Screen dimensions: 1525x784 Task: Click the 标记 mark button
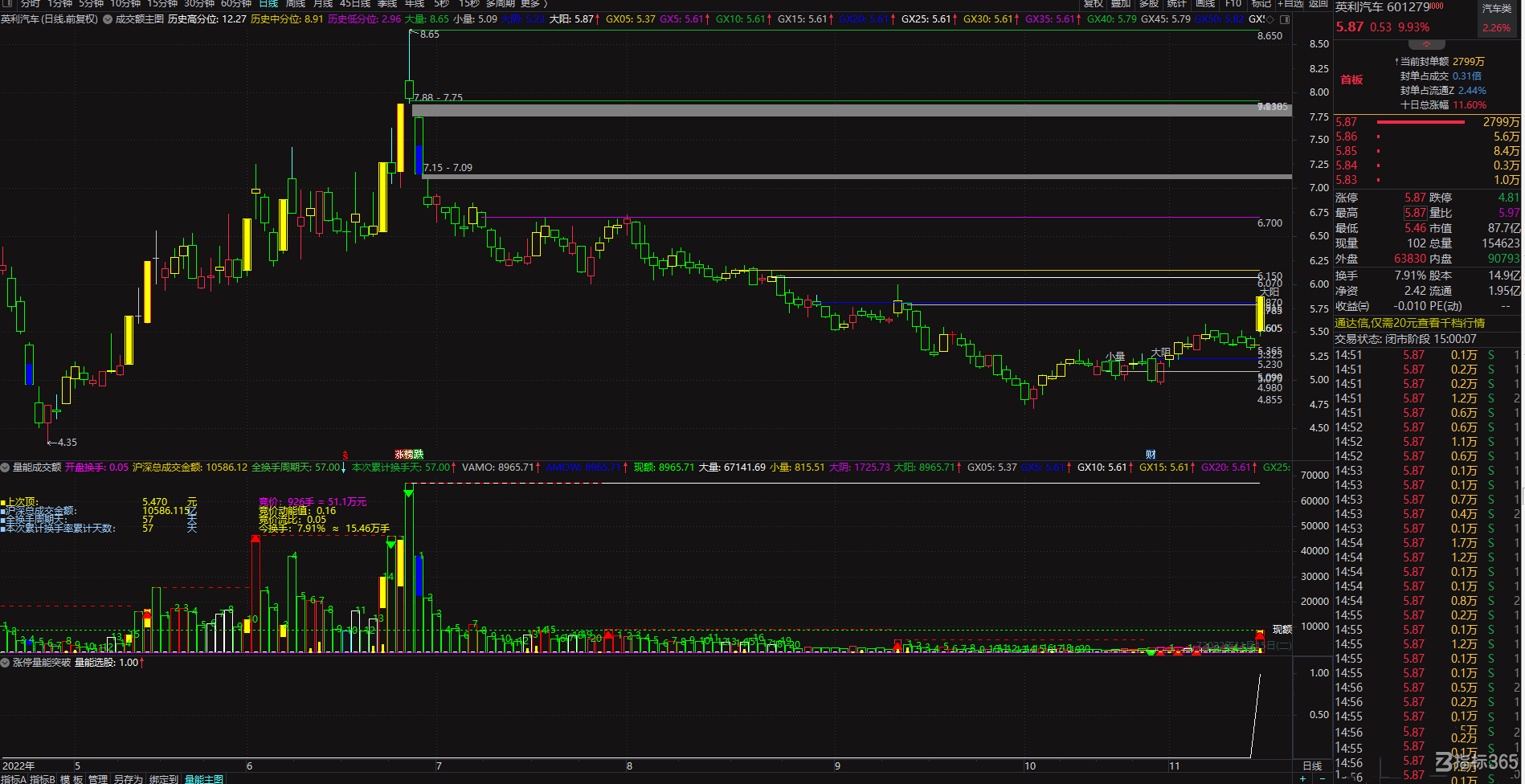(x=1261, y=4)
